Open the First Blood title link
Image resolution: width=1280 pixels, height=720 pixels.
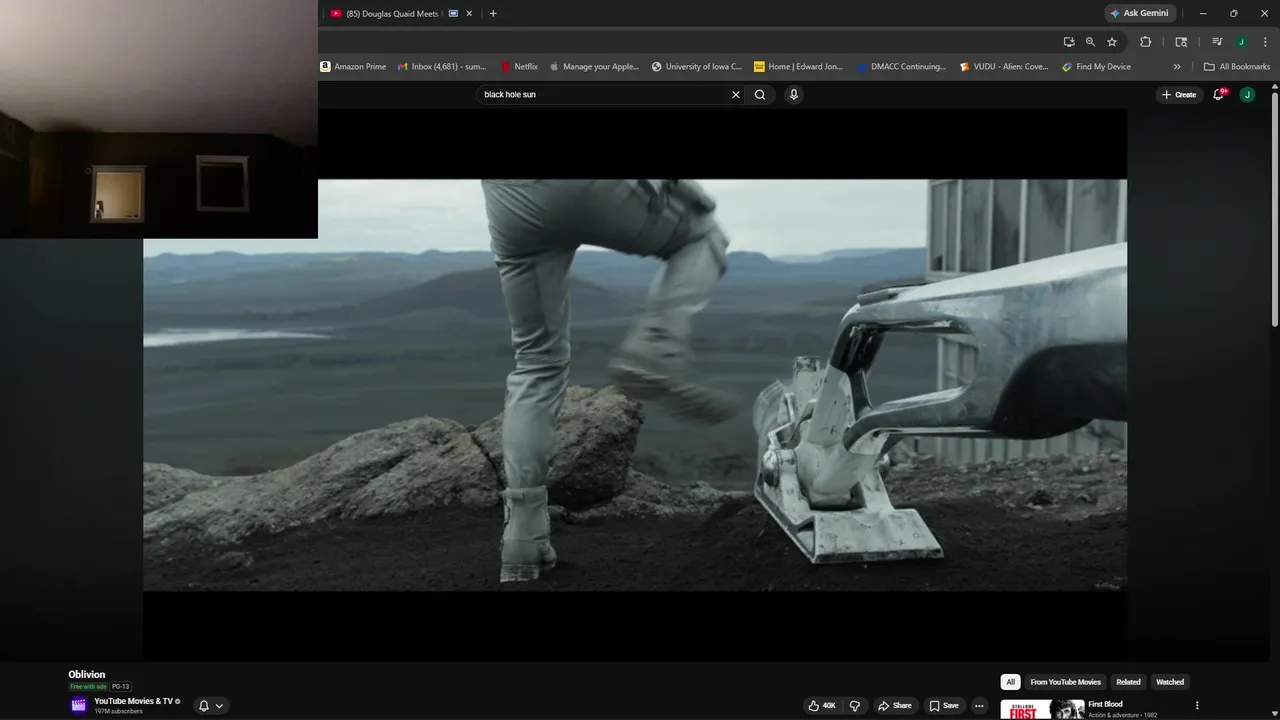[1105, 704]
